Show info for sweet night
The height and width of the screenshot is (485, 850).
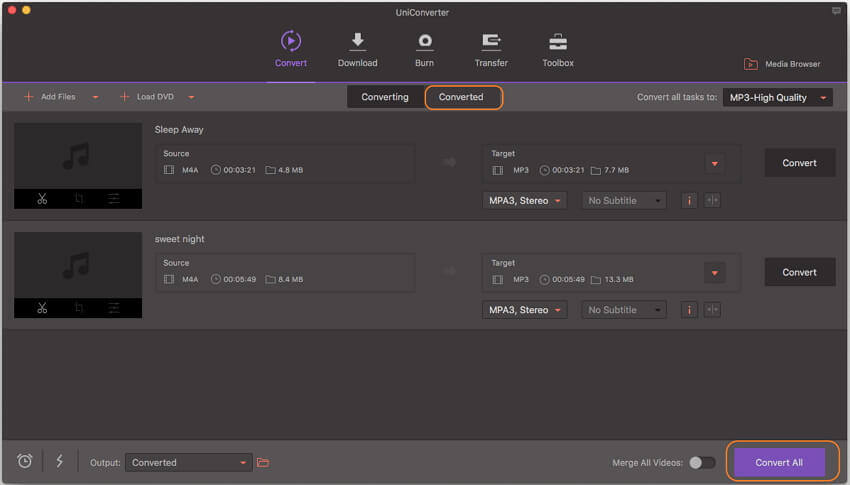tap(689, 310)
